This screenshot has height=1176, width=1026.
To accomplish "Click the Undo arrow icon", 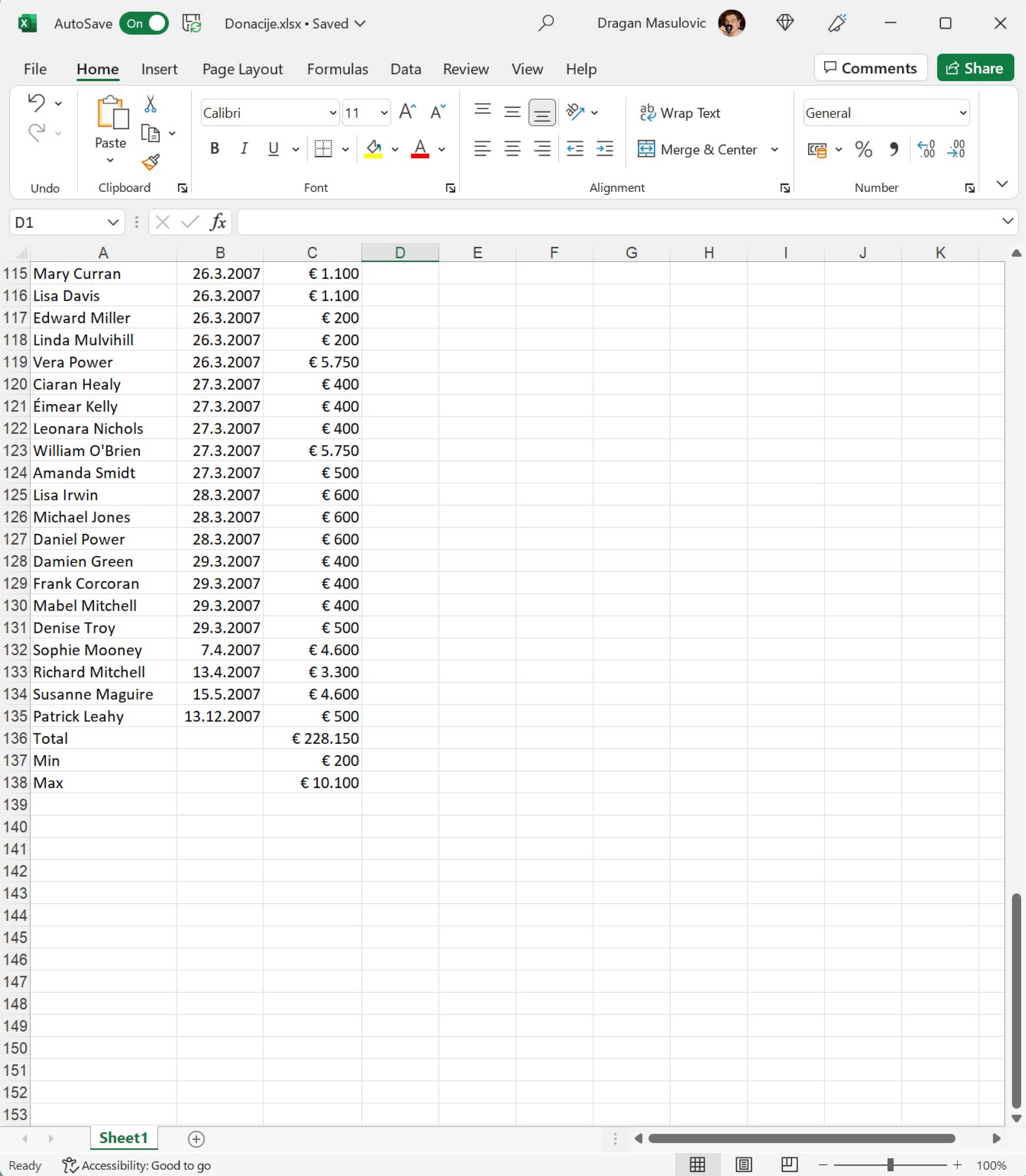I will (x=37, y=103).
